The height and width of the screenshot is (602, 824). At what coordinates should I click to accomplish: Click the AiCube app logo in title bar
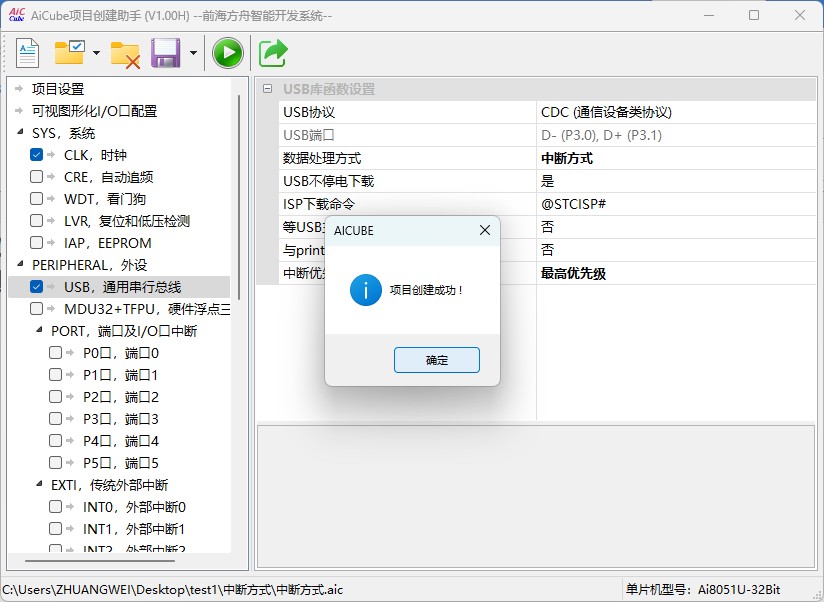pos(17,15)
